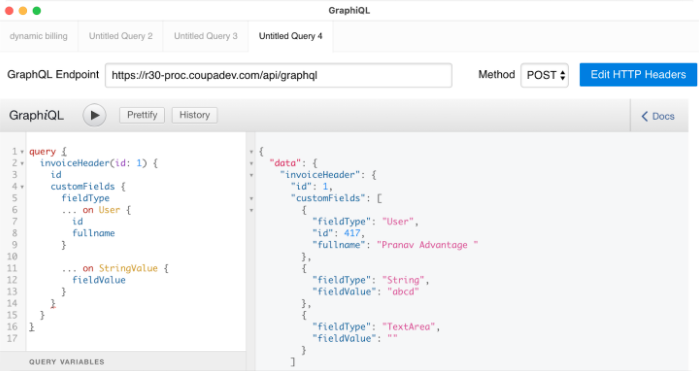Click the 'query' keyword on line 1
The height and width of the screenshot is (371, 699).
[42, 152]
